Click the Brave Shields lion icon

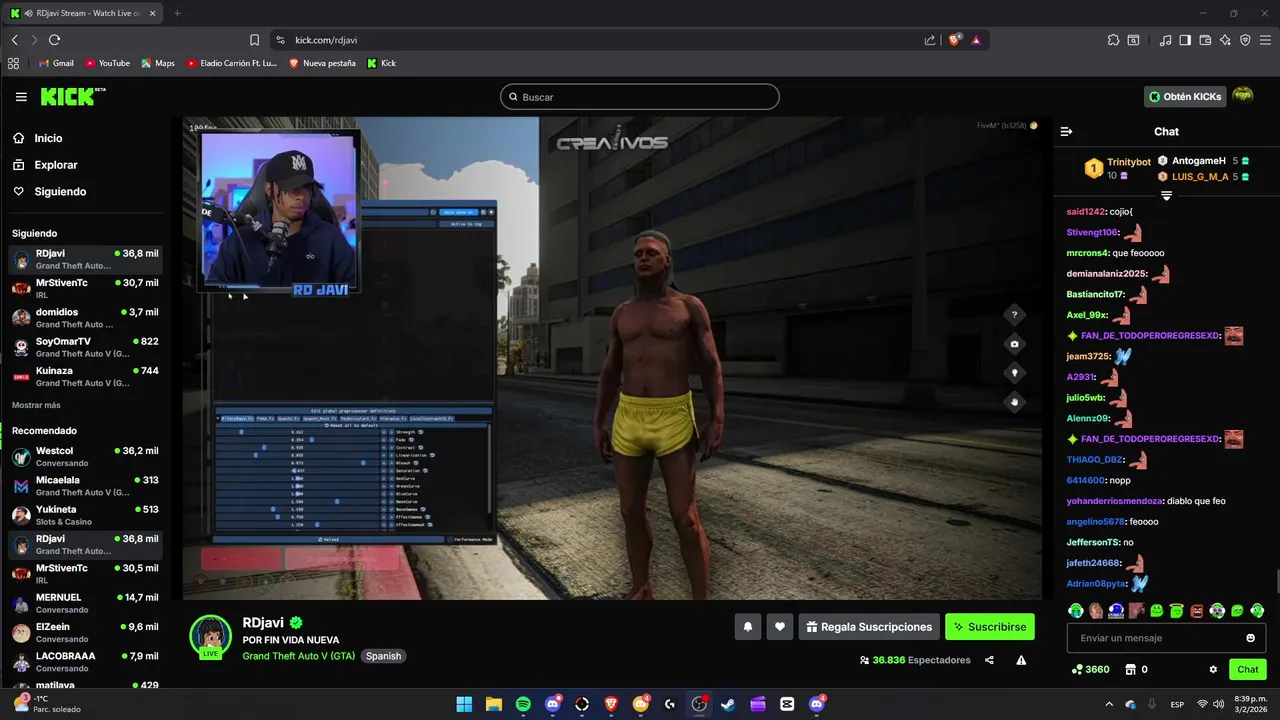(x=955, y=40)
